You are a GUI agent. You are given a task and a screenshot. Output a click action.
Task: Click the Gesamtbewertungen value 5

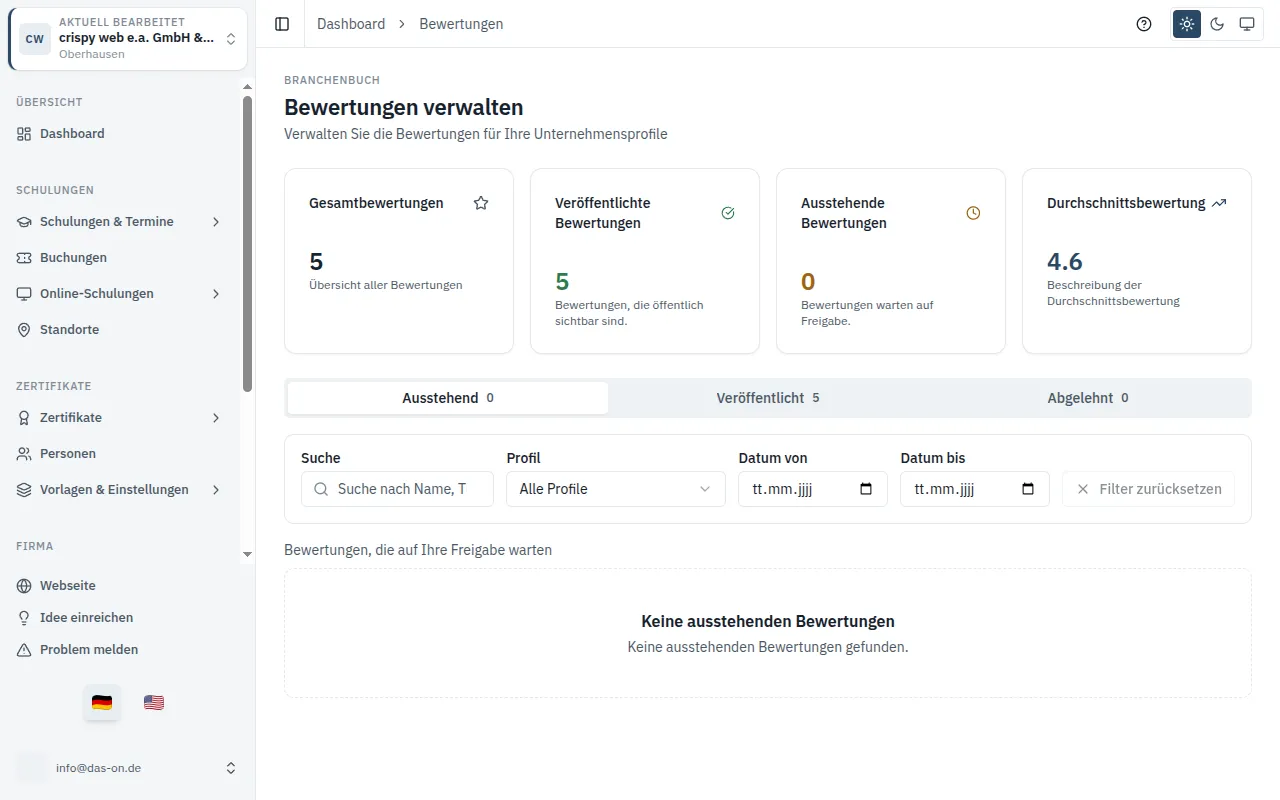pyautogui.click(x=316, y=262)
